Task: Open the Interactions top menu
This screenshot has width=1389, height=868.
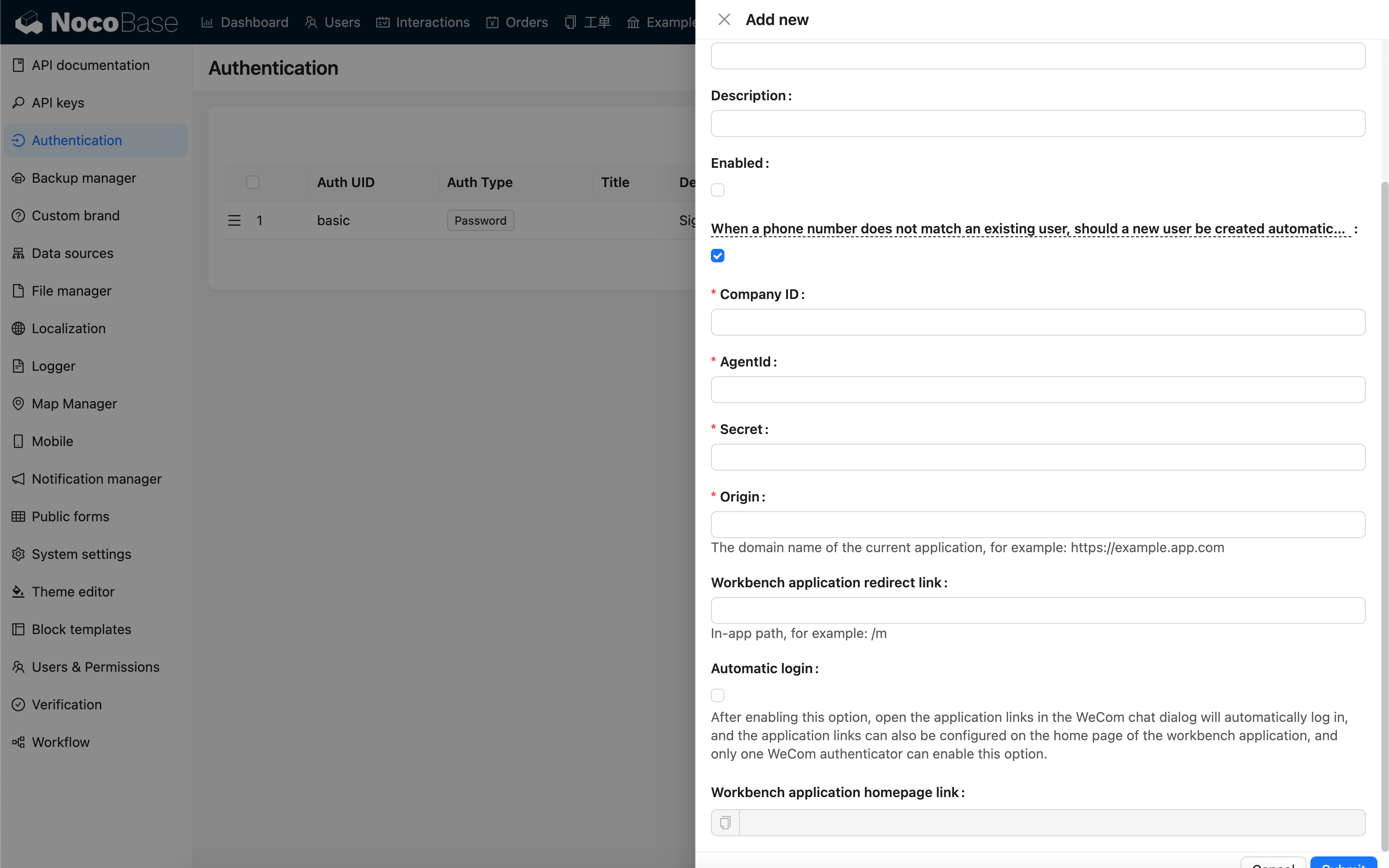Action: (423, 22)
